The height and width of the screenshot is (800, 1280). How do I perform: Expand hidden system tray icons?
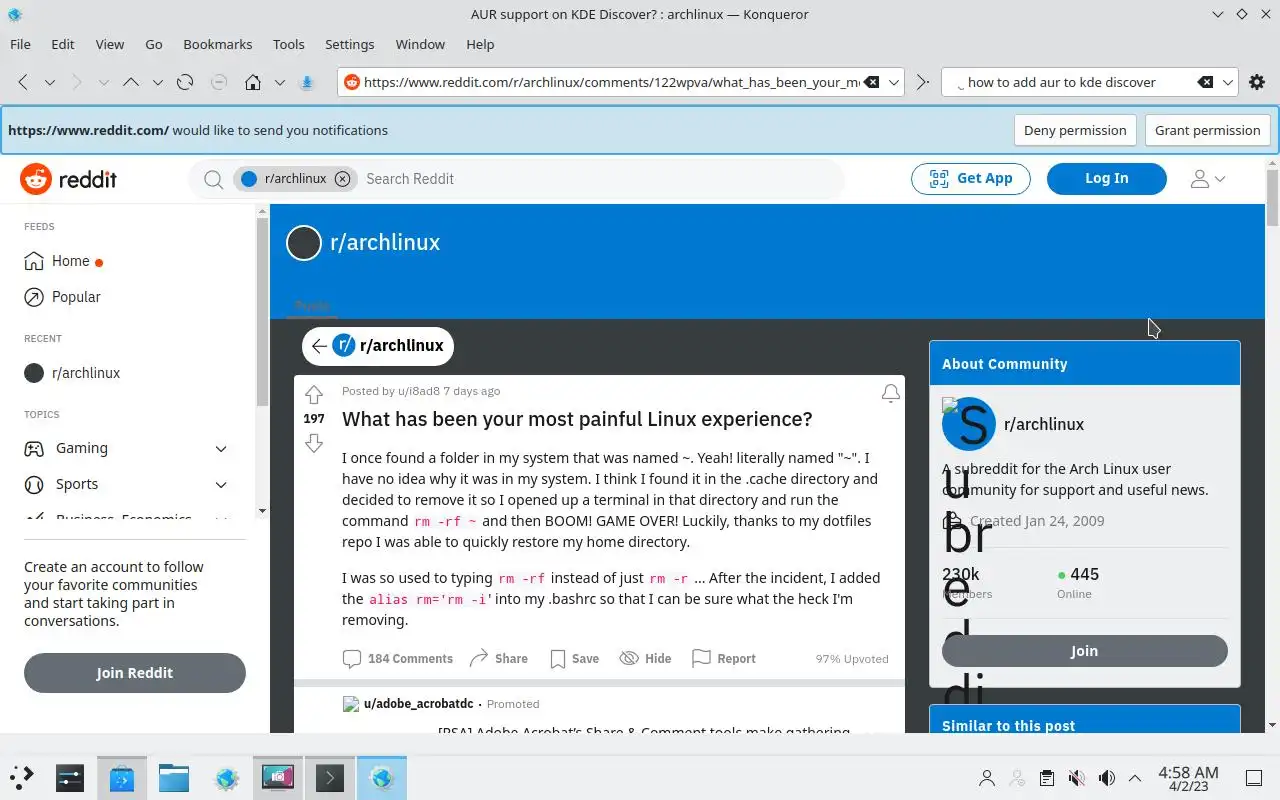(x=1135, y=778)
